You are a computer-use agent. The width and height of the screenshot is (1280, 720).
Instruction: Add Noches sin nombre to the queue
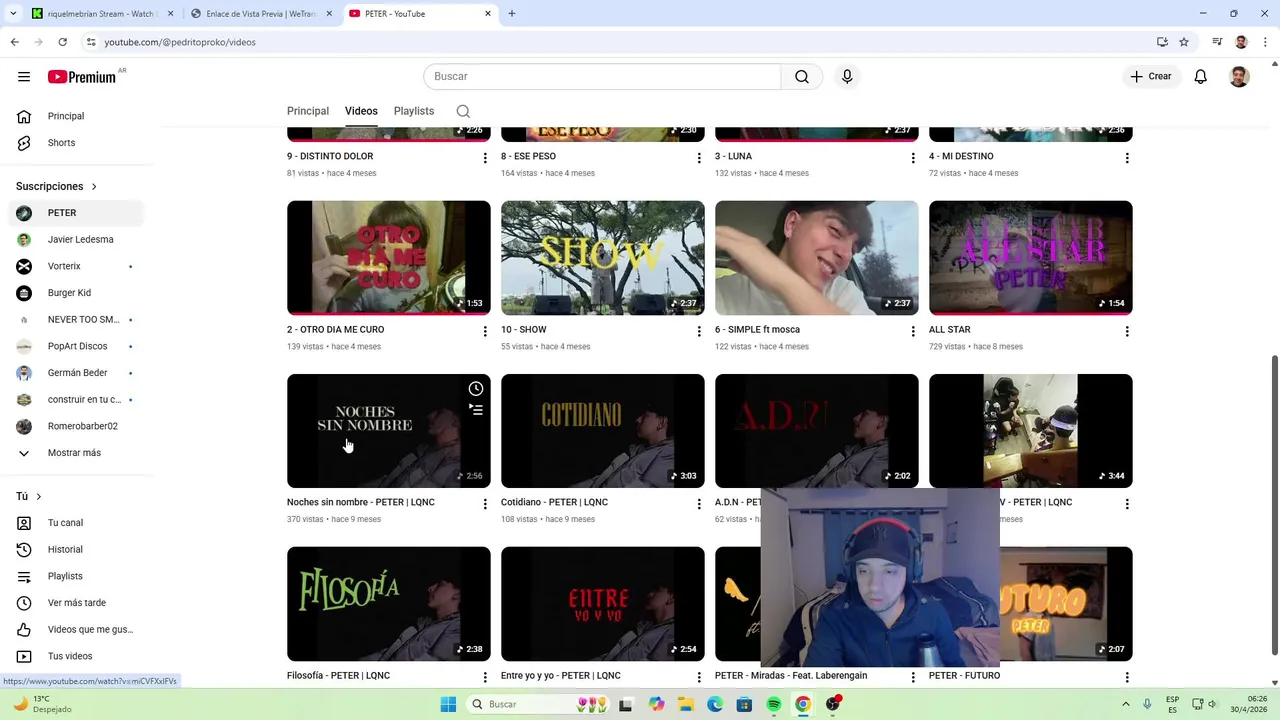[476, 410]
